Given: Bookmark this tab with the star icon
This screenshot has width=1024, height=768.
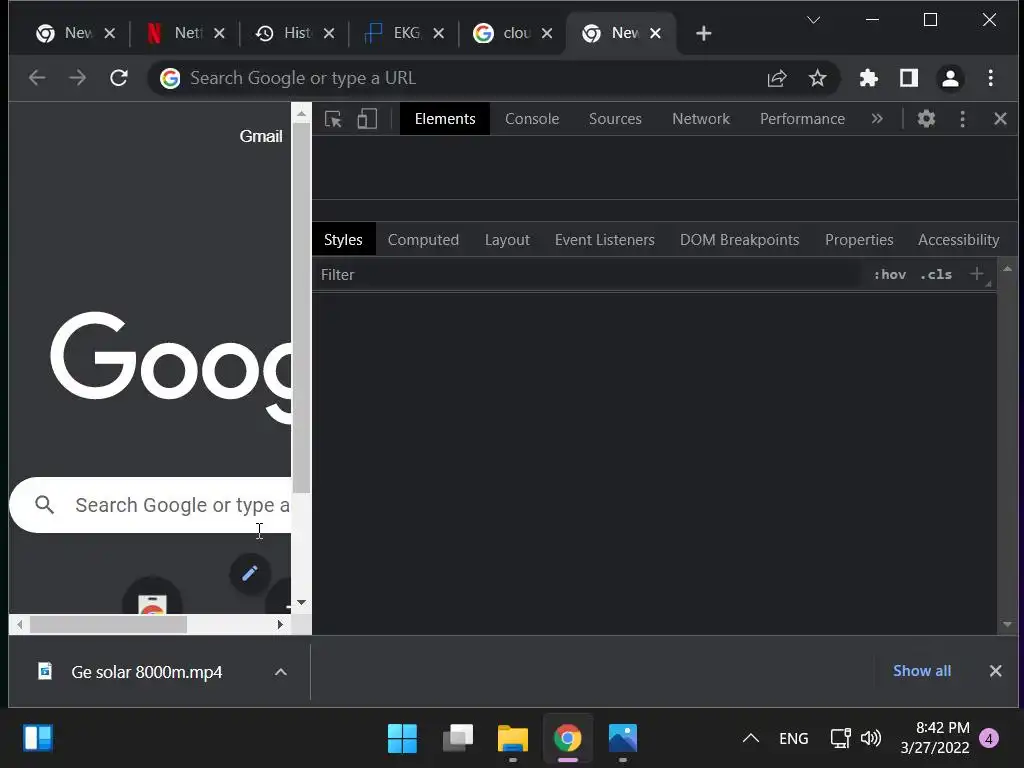Looking at the screenshot, I should [x=817, y=78].
